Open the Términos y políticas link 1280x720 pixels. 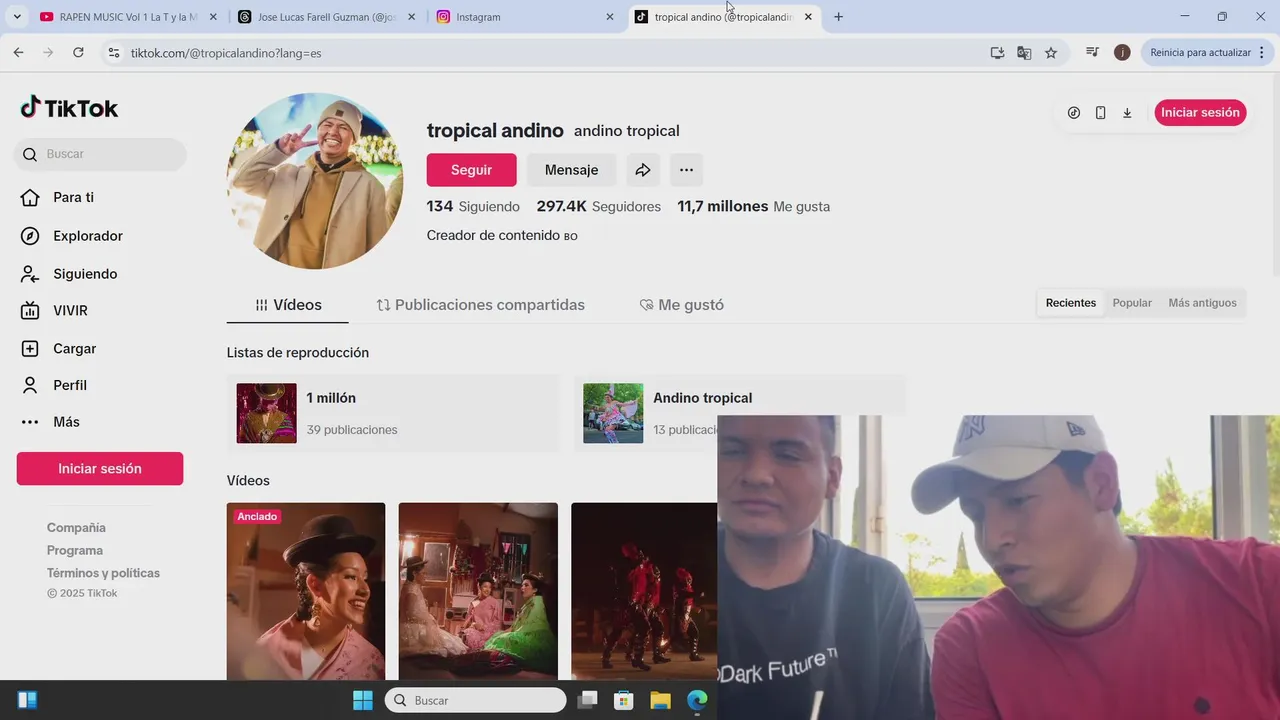(x=103, y=573)
